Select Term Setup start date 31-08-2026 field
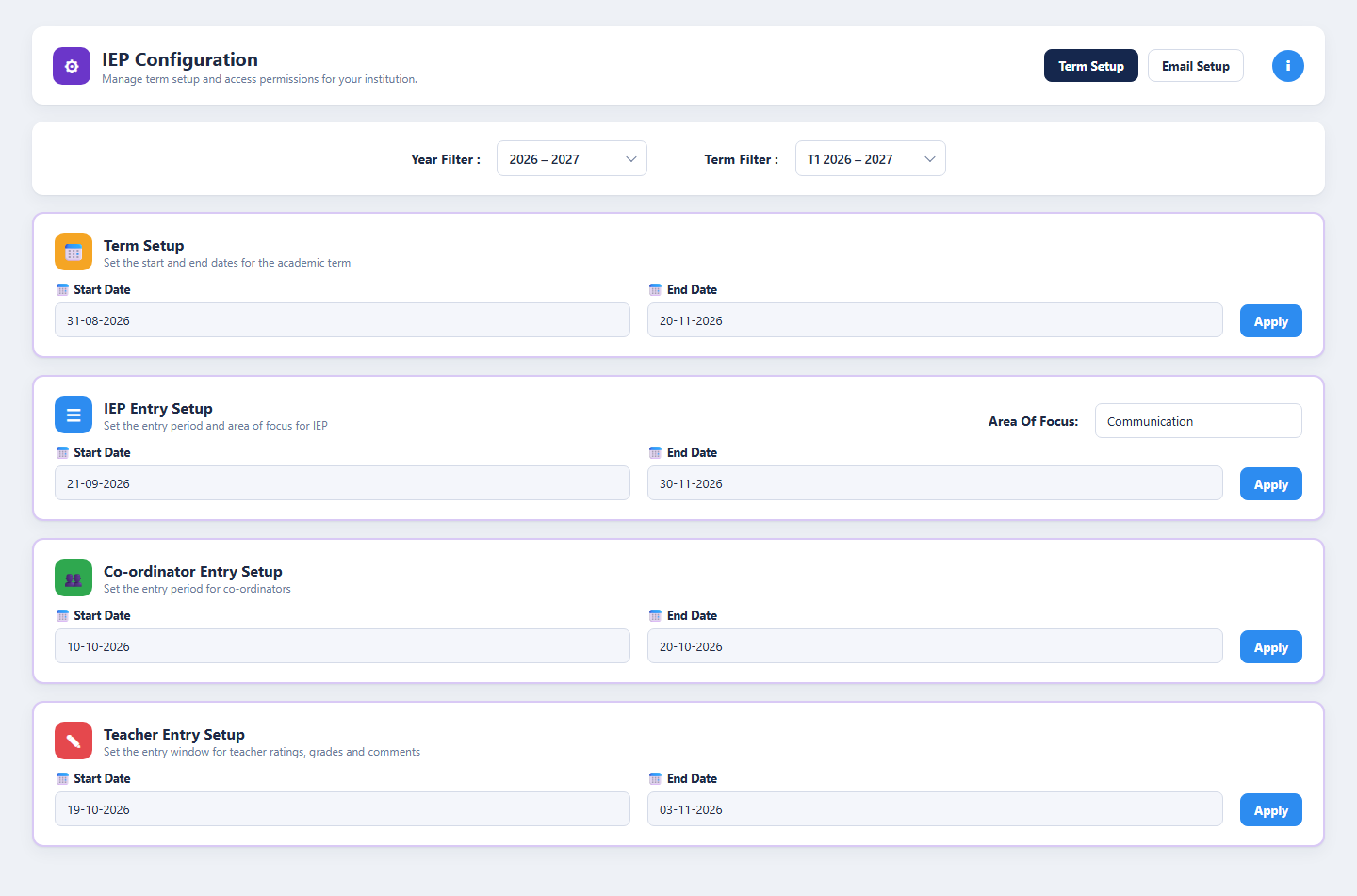This screenshot has height=896, width=1357. point(342,320)
